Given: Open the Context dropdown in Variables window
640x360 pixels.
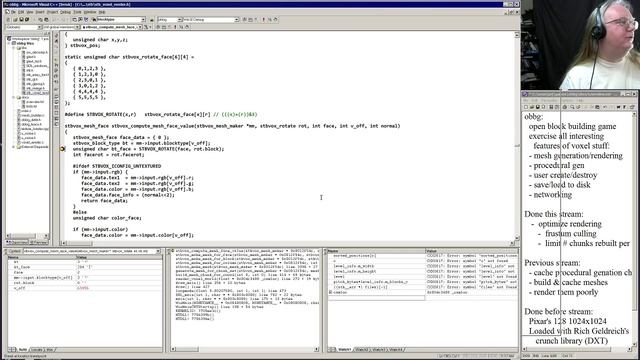Looking at the screenshot, I should 158,251.
